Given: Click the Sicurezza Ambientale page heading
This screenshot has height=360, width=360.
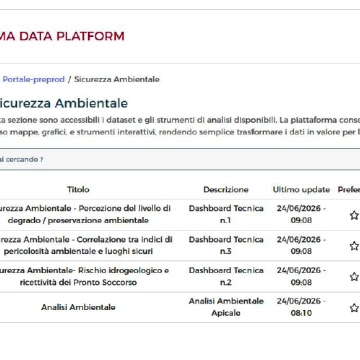Looking at the screenshot, I should click(64, 103).
